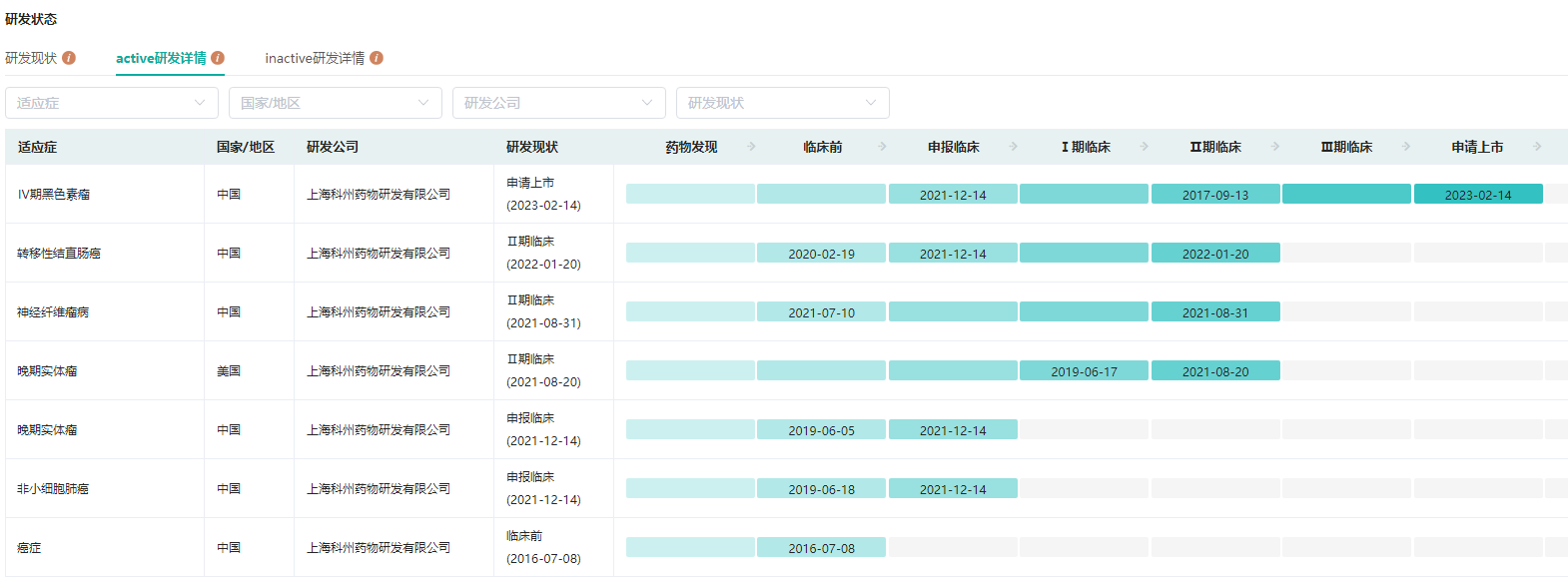Viewport: 1568px width, 580px height.
Task: Click info icon beside active研发详情 tab
Action: 218,58
